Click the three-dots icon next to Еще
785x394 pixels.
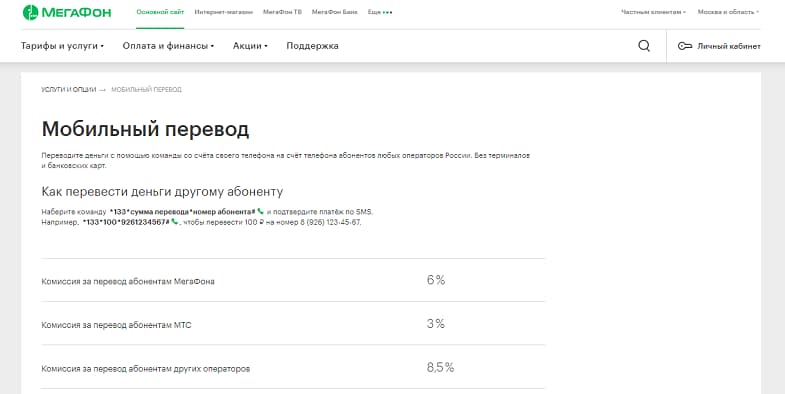click(387, 12)
